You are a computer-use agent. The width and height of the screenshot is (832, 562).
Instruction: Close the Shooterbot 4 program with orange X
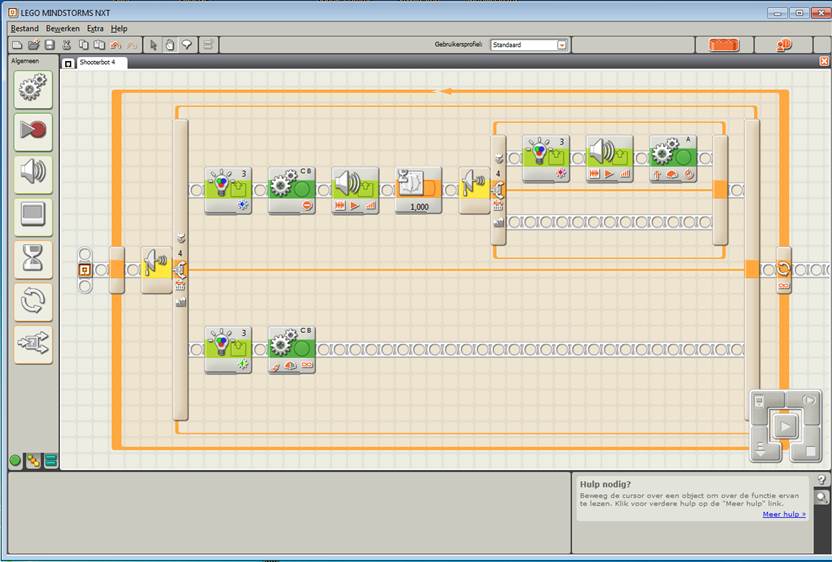point(824,62)
